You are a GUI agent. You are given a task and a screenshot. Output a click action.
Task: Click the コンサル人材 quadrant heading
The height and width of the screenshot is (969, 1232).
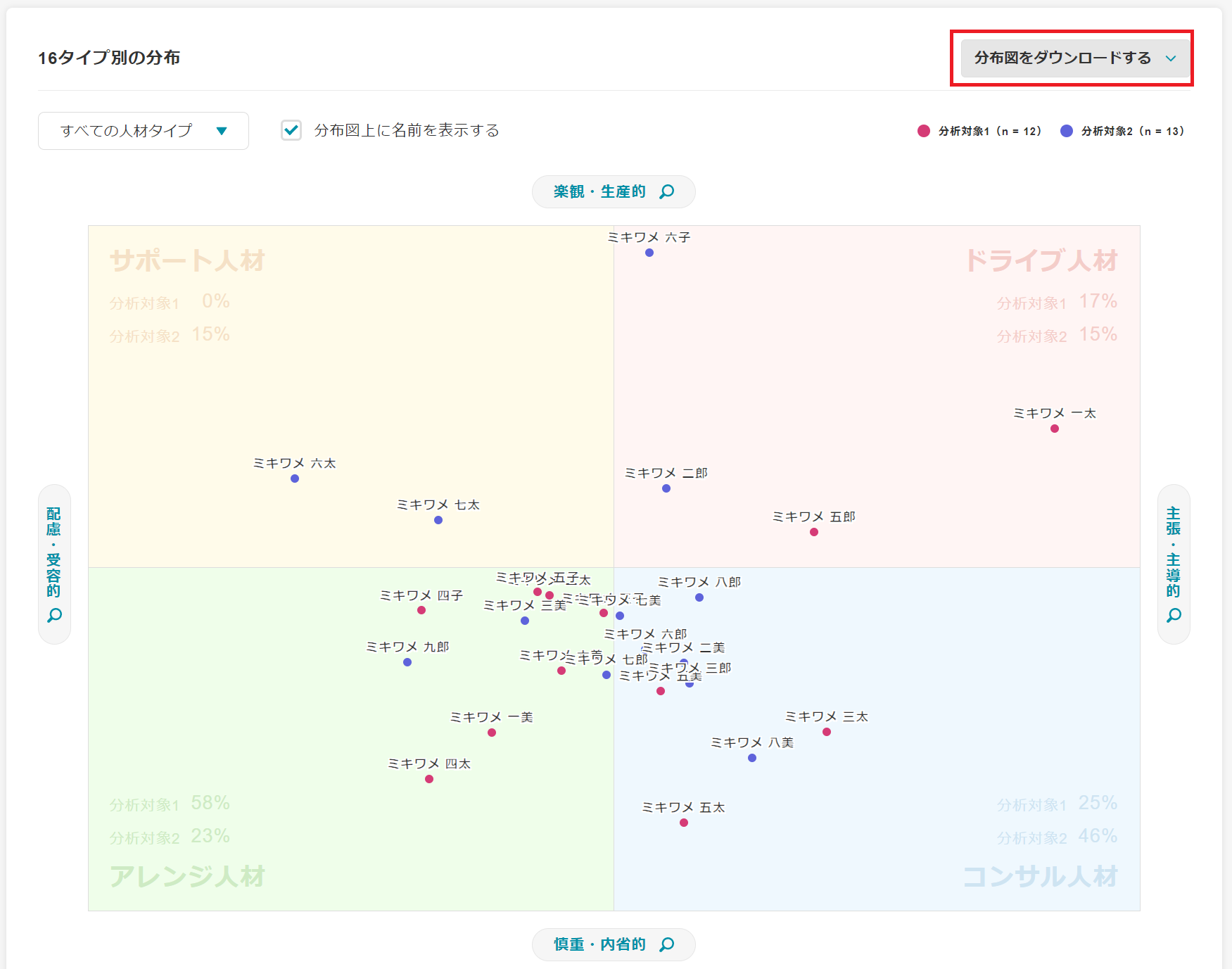pyautogui.click(x=1040, y=876)
